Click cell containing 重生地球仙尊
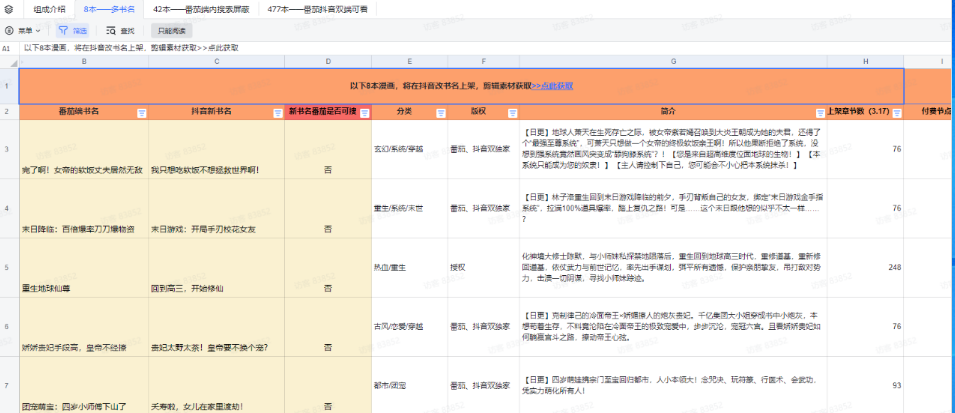This screenshot has width=955, height=413. click(50, 289)
